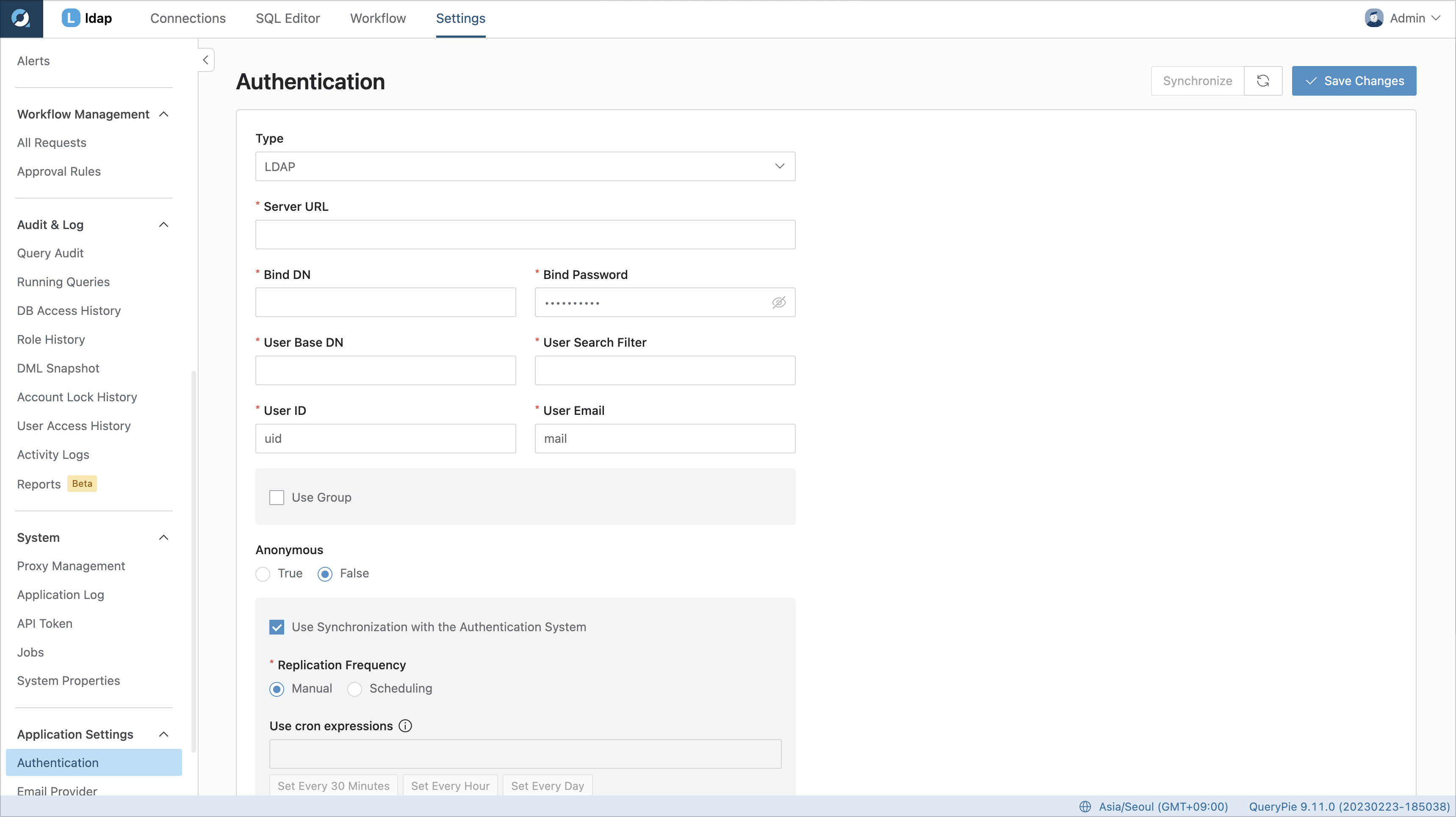Open the Settings tab
The height and width of the screenshot is (817, 1456).
pyautogui.click(x=461, y=18)
